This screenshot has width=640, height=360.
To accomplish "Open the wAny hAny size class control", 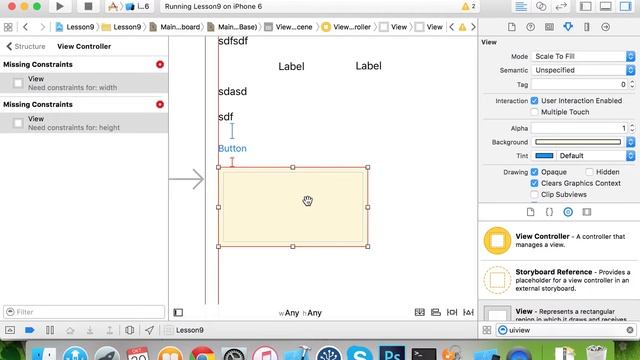I will tap(300, 313).
